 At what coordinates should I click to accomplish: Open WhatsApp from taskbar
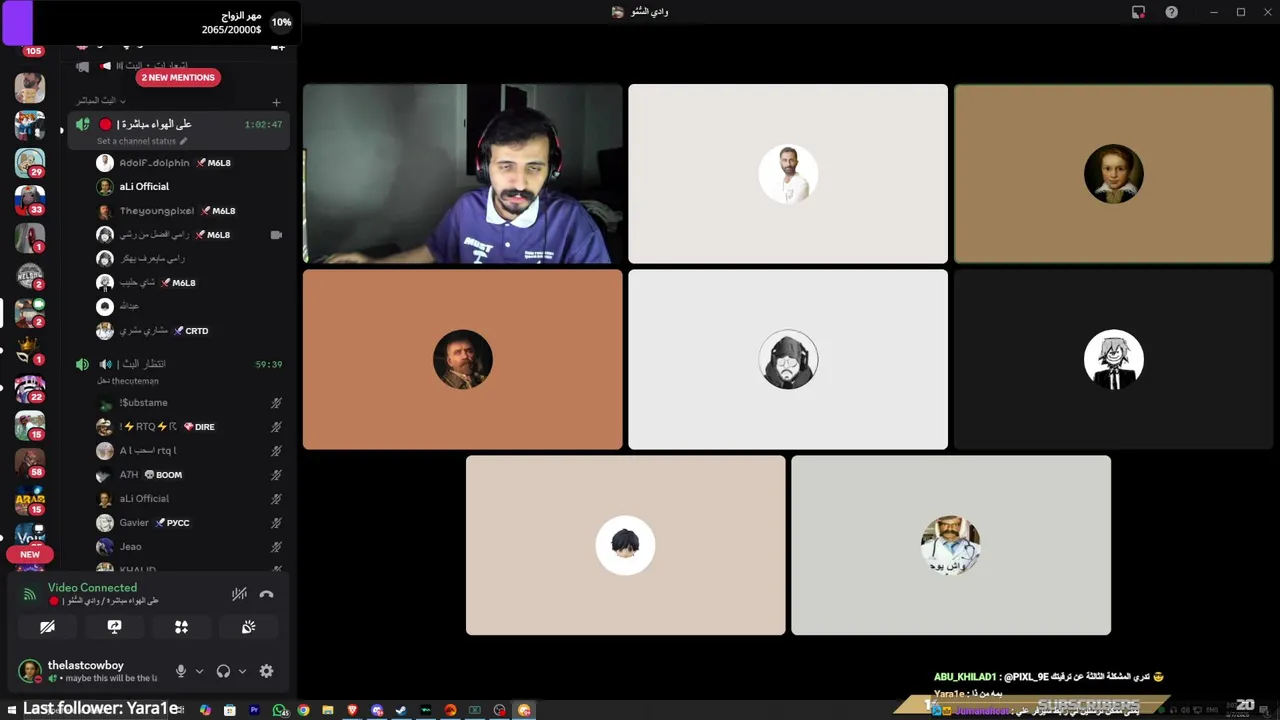tap(279, 710)
